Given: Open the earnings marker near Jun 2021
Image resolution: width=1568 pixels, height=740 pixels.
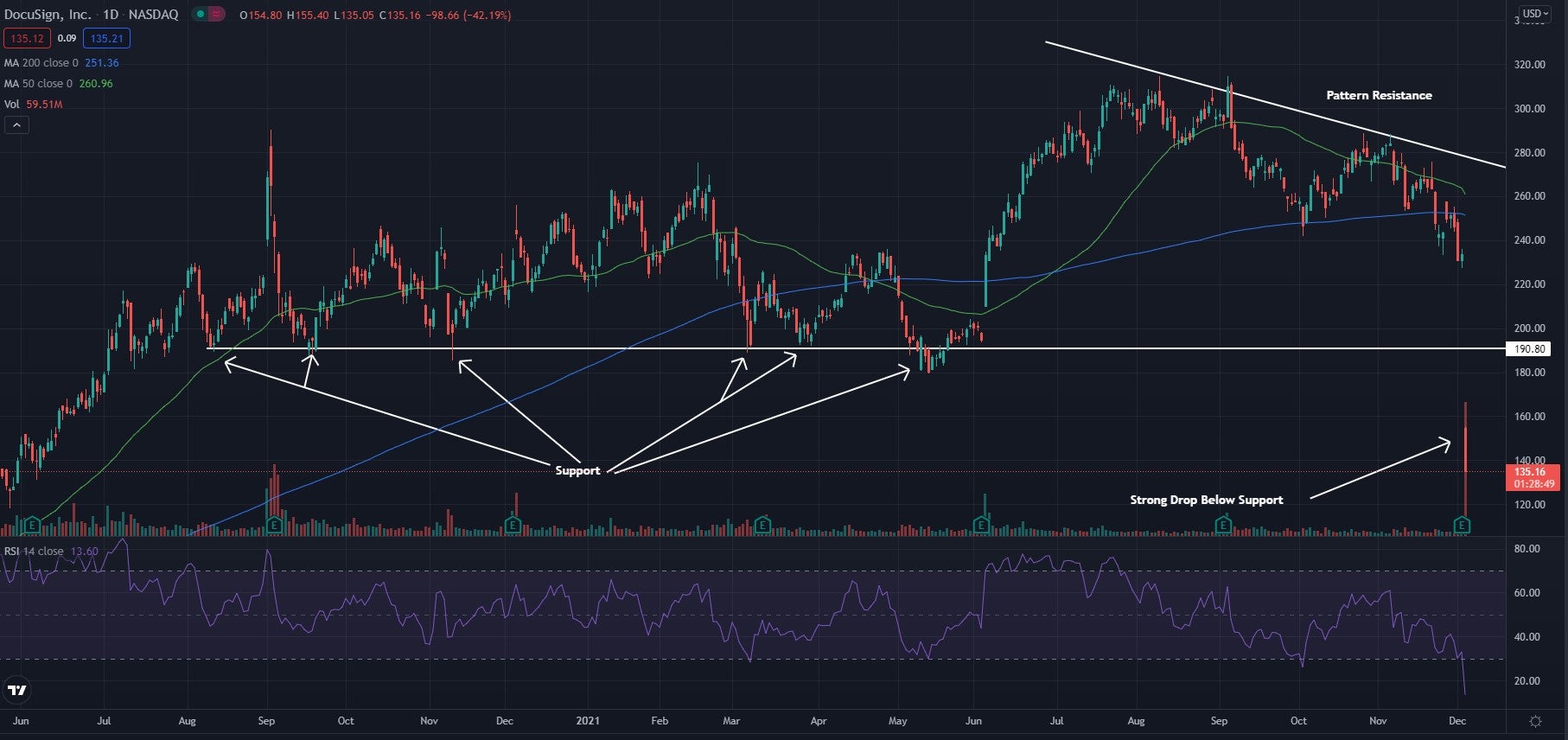Looking at the screenshot, I should pos(981,525).
